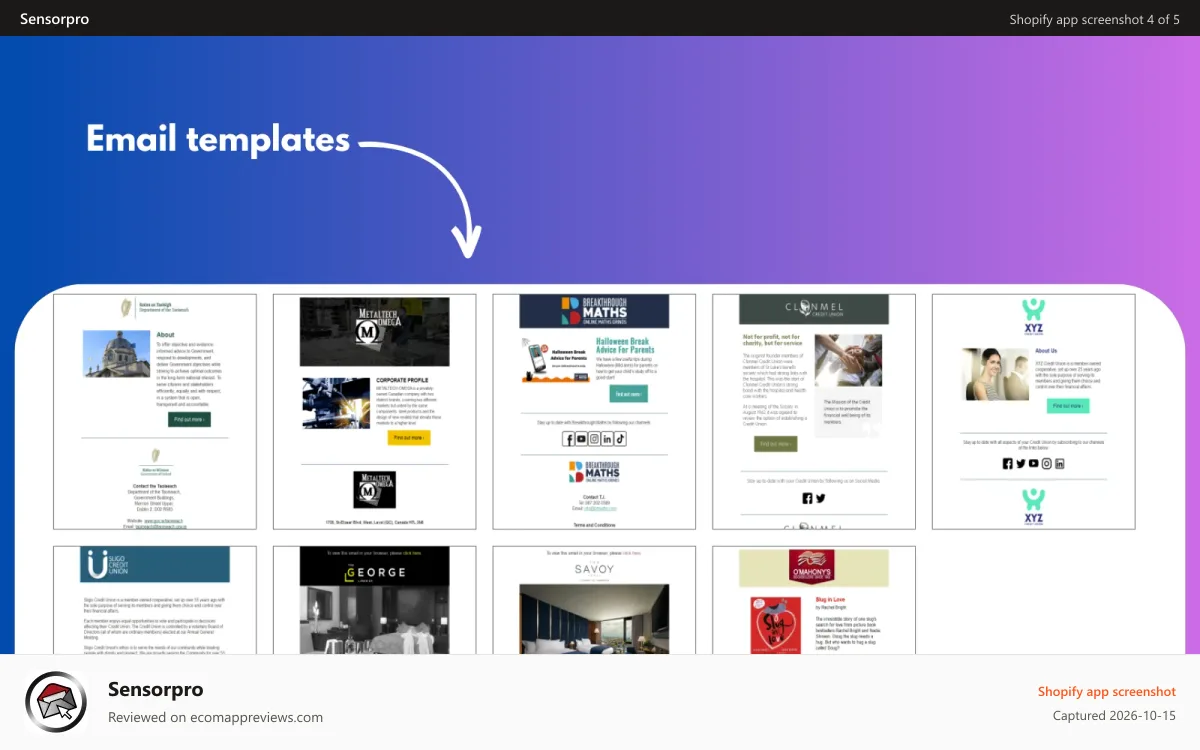Click the TikTok icon in Breakthrough Maths template
This screenshot has width=1200, height=750.
point(620,439)
